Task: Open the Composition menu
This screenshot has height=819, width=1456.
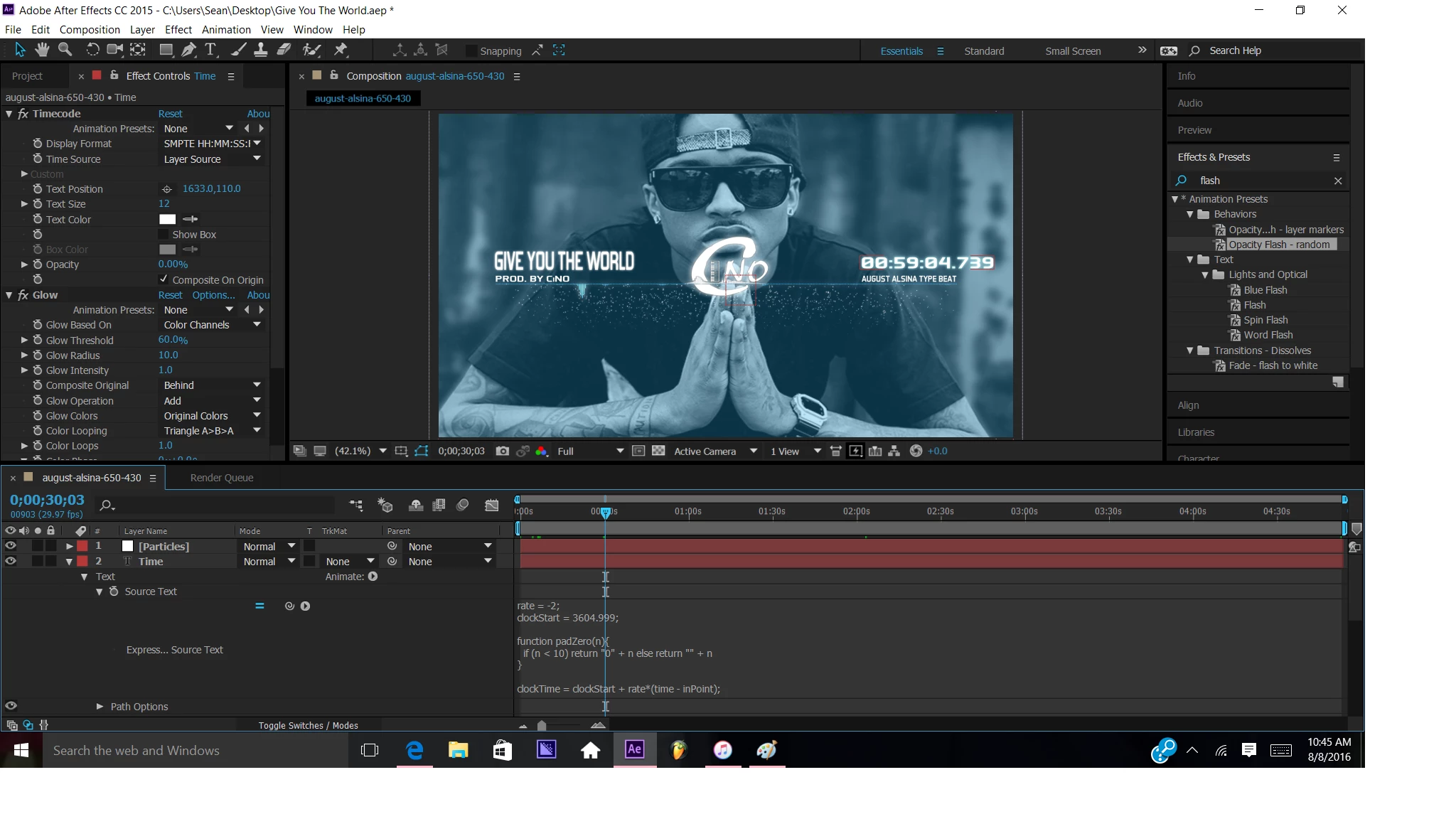Action: coord(90,29)
